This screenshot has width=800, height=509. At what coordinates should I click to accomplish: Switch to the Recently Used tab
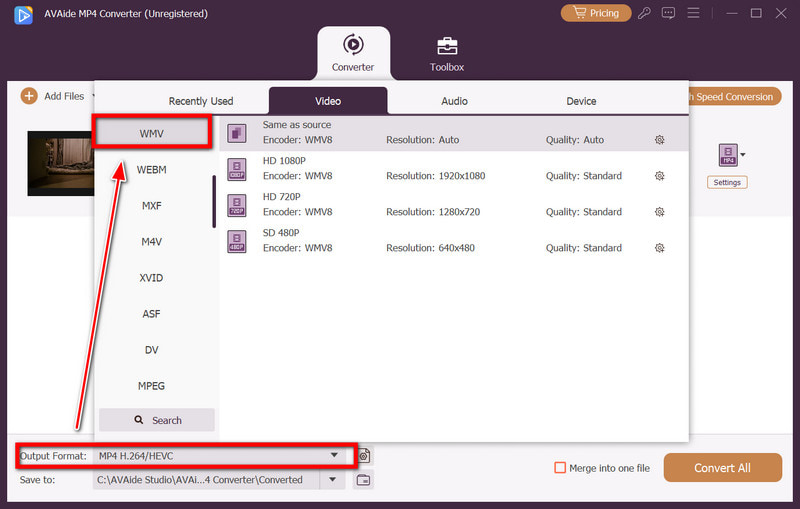[x=201, y=101]
